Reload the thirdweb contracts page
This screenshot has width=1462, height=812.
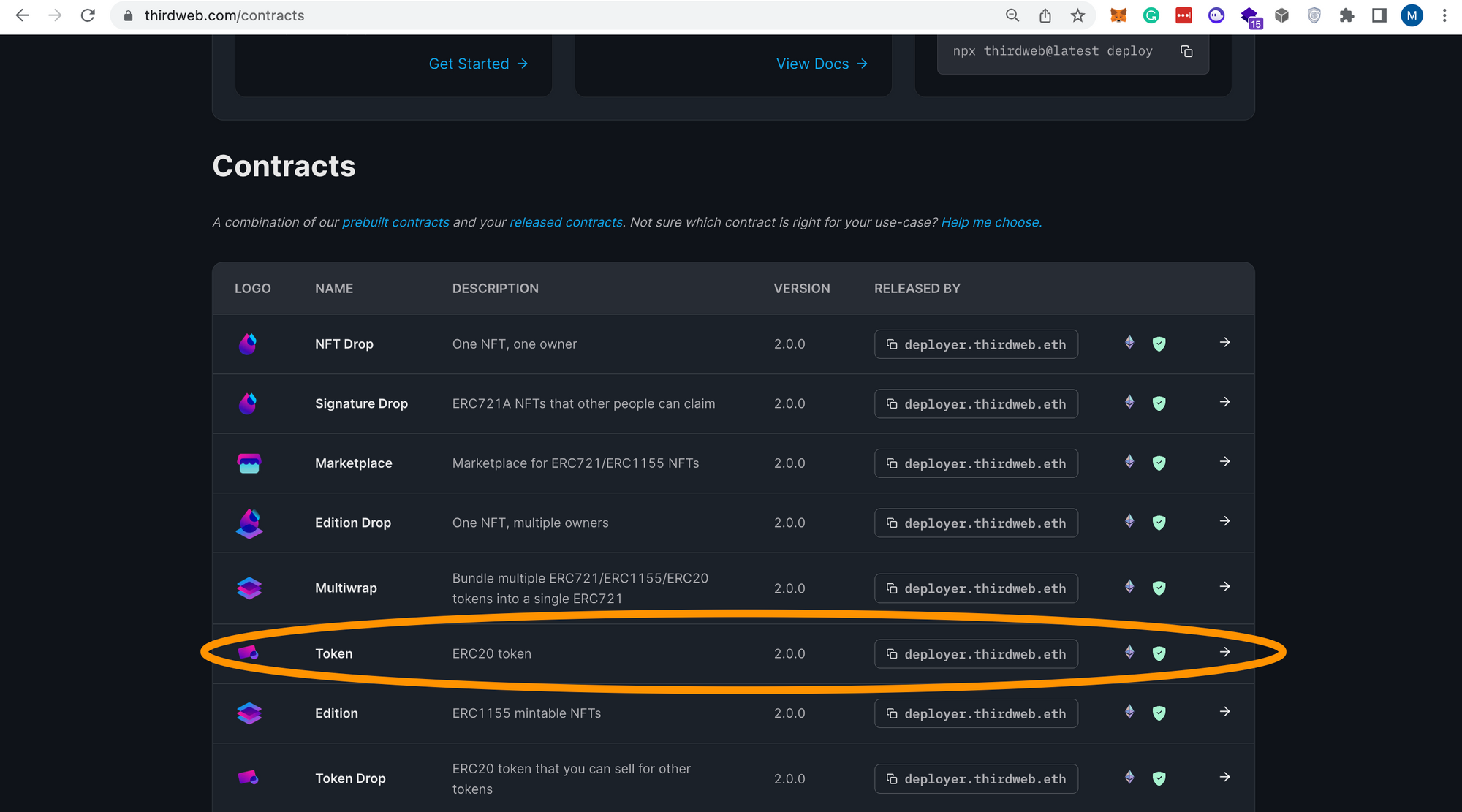click(88, 15)
